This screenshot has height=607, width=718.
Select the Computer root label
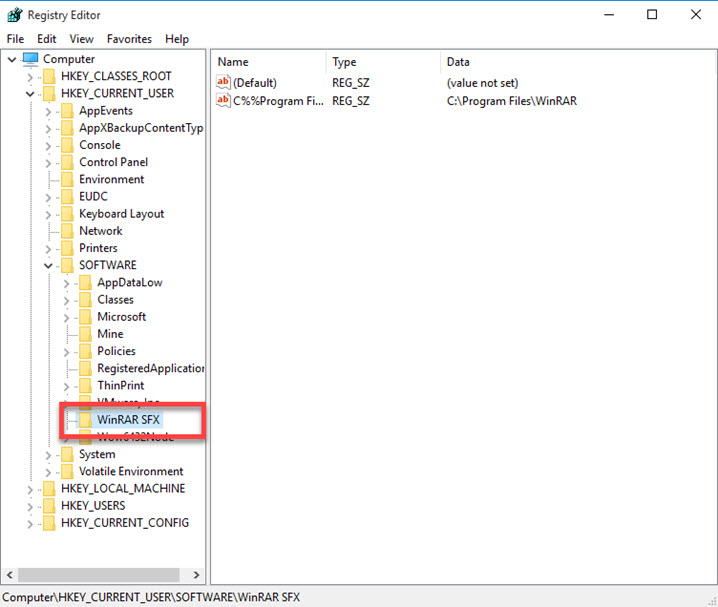69,59
